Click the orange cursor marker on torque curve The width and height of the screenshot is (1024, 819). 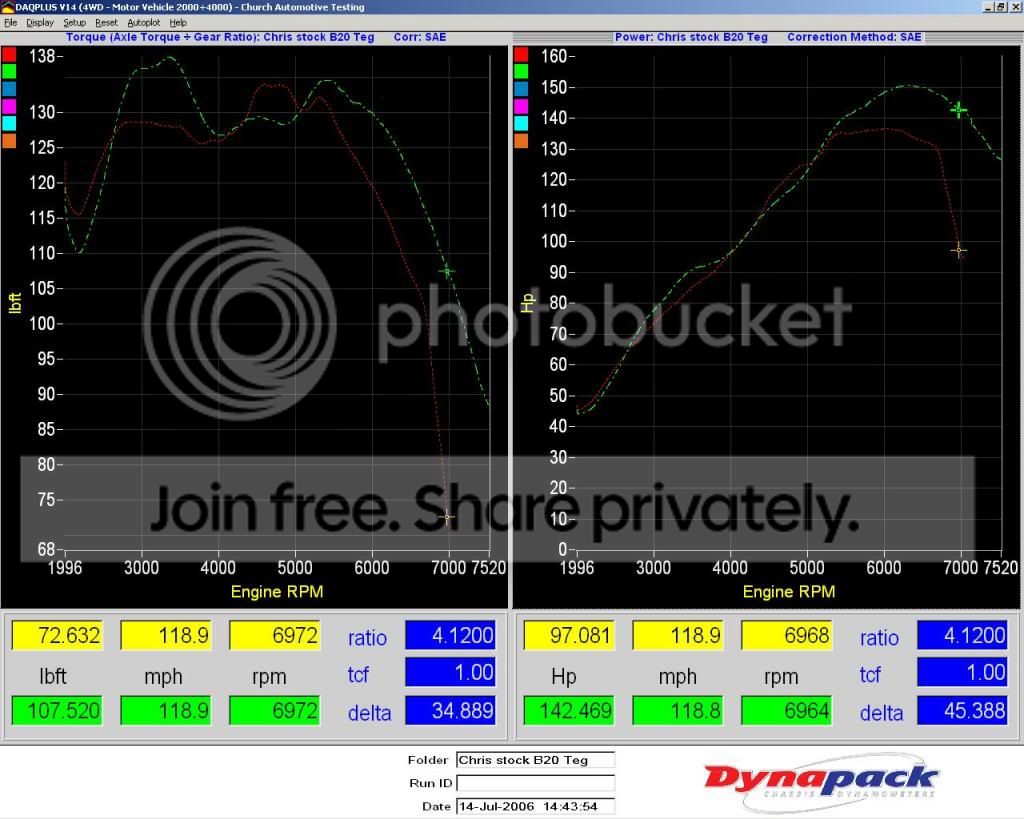click(447, 517)
